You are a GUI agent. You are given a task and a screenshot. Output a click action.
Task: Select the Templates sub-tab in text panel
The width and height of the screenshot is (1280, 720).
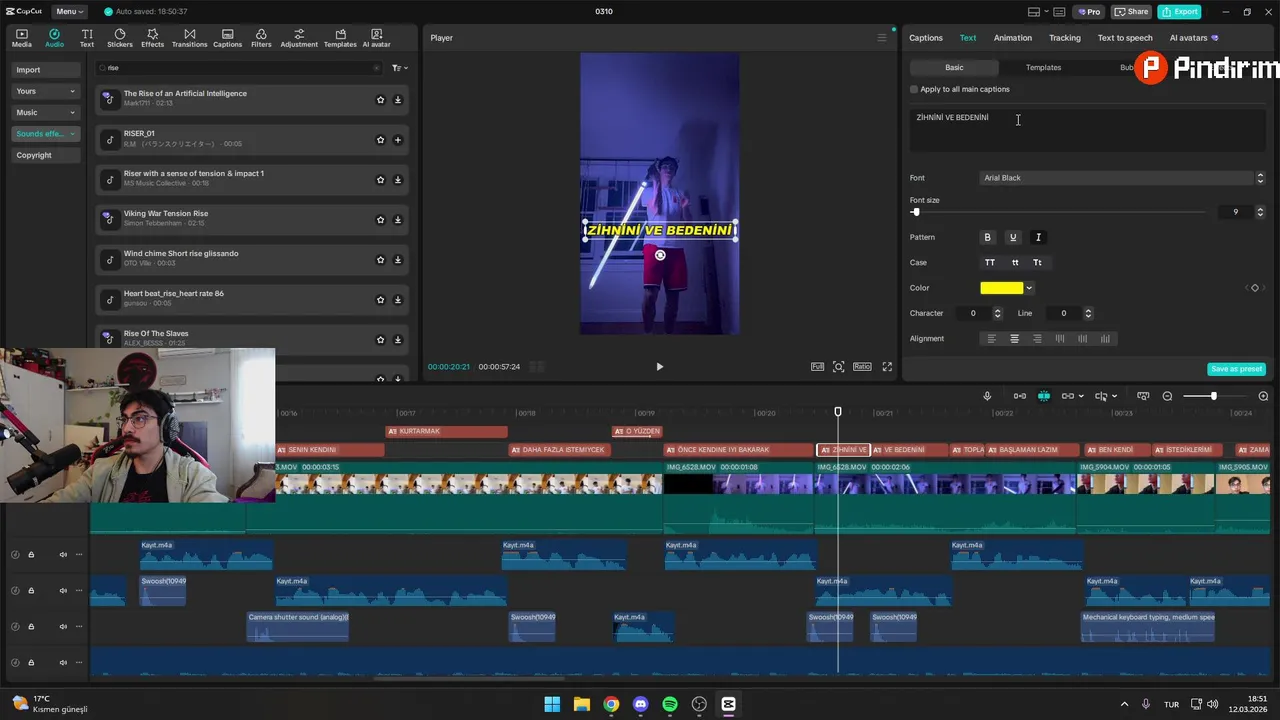click(1043, 67)
